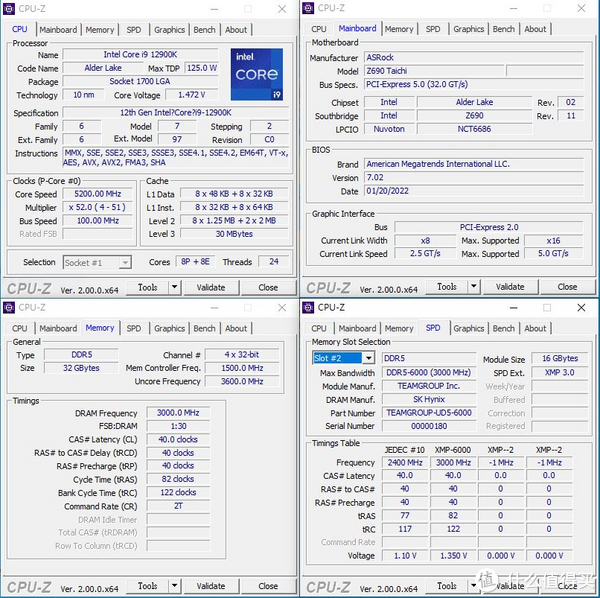Click the Part Number field TEAMGROUP-UD5-6000
Viewport: 600px width, 598px height.
tap(429, 413)
